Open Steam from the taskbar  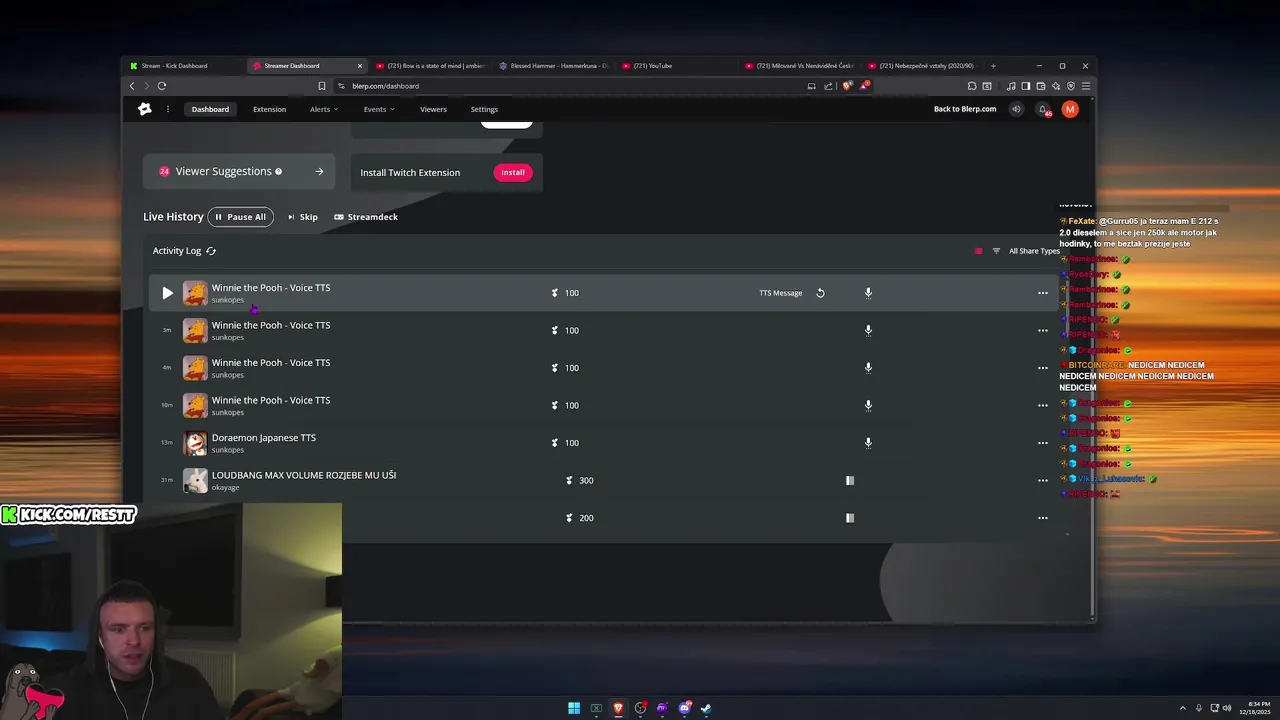pos(706,708)
